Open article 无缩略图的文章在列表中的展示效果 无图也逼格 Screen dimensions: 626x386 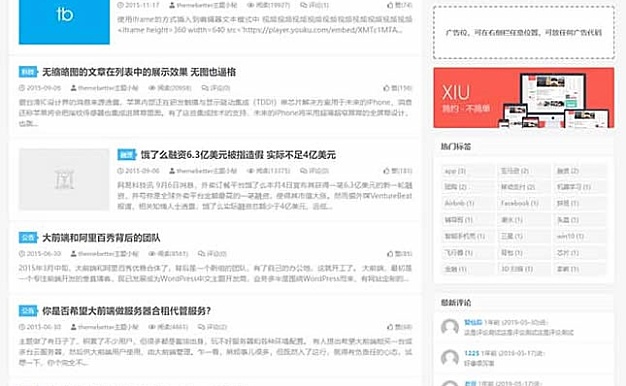coord(139,72)
